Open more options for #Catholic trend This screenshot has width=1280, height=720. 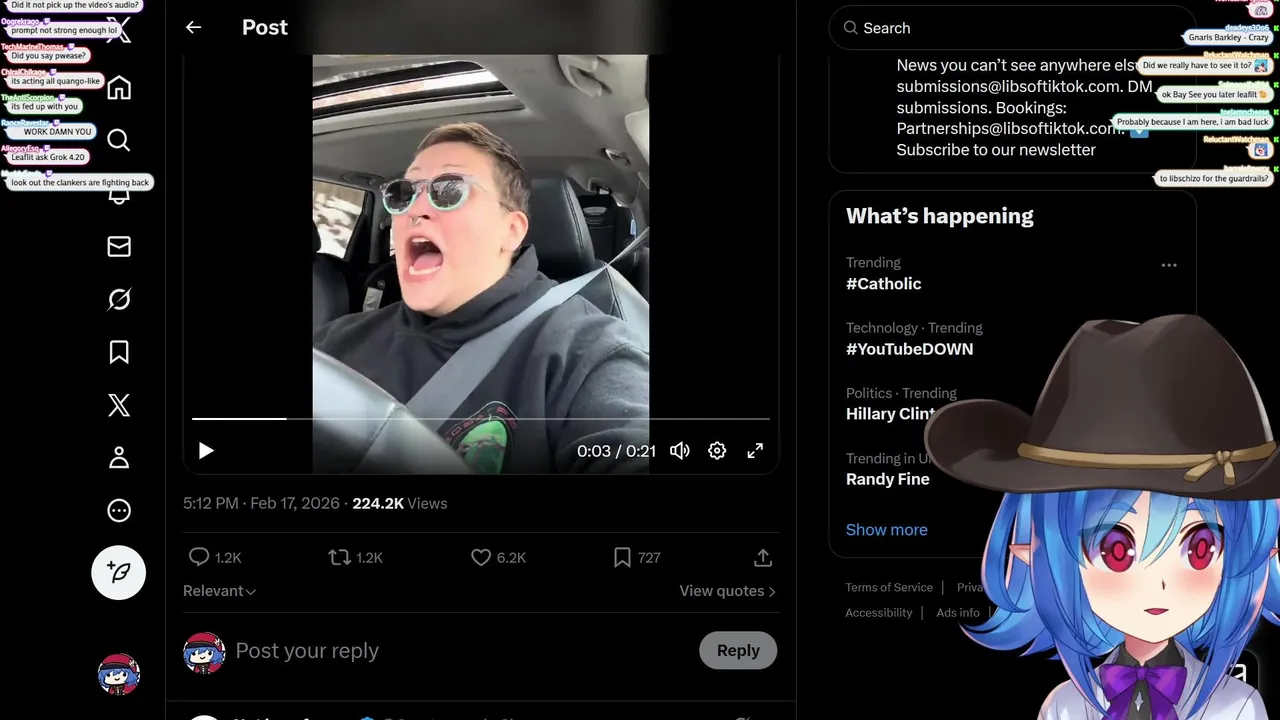pos(1169,265)
